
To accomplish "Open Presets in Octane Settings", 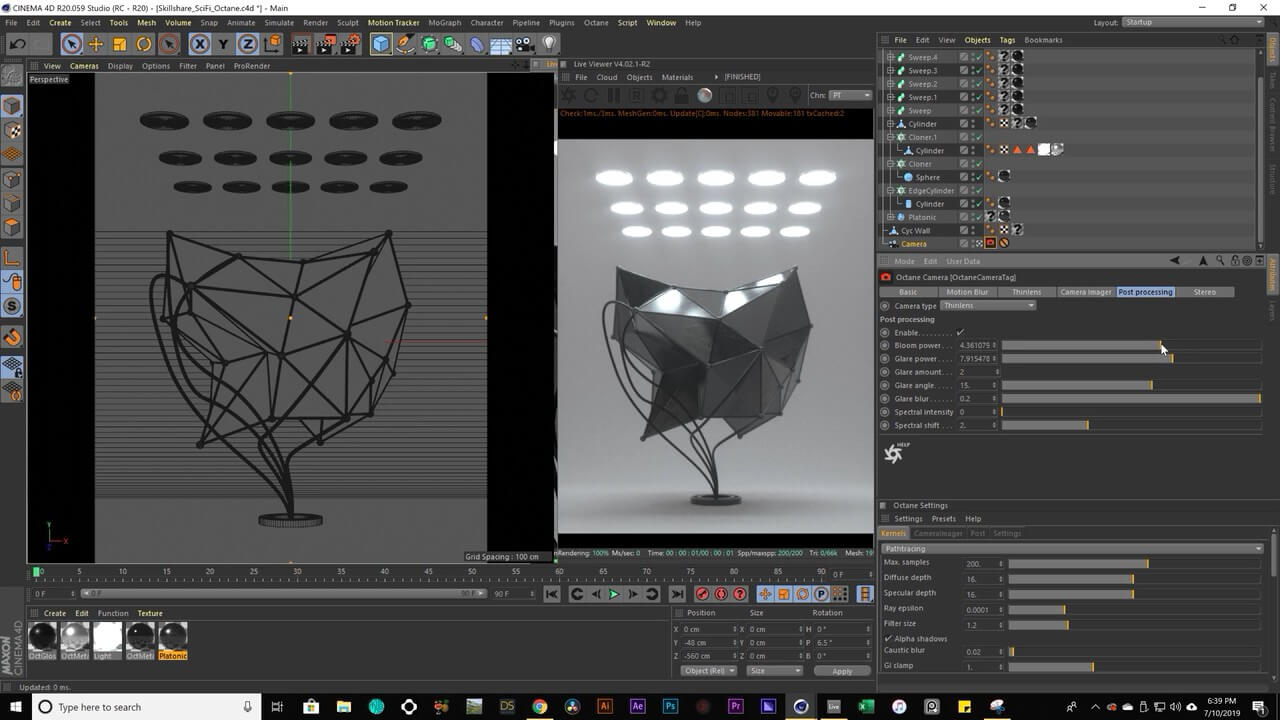I will 943,519.
